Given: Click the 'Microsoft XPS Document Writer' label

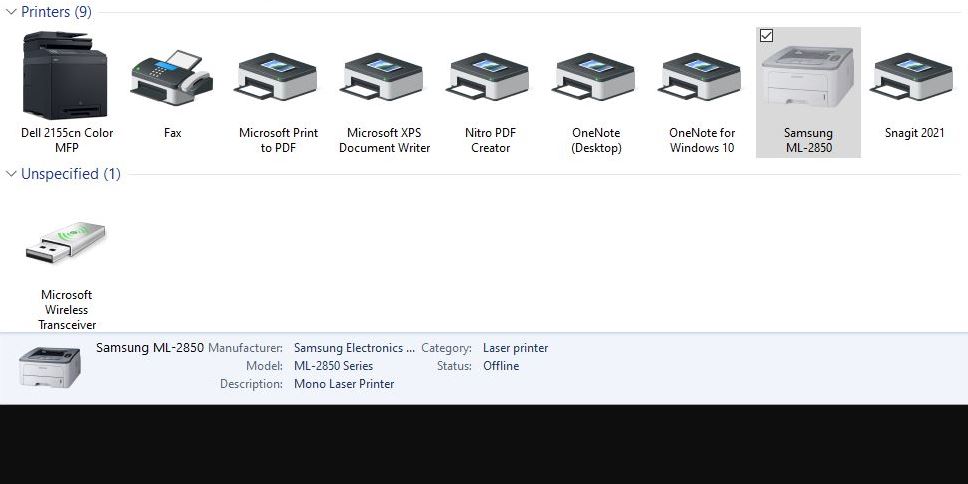Looking at the screenshot, I should tap(385, 140).
